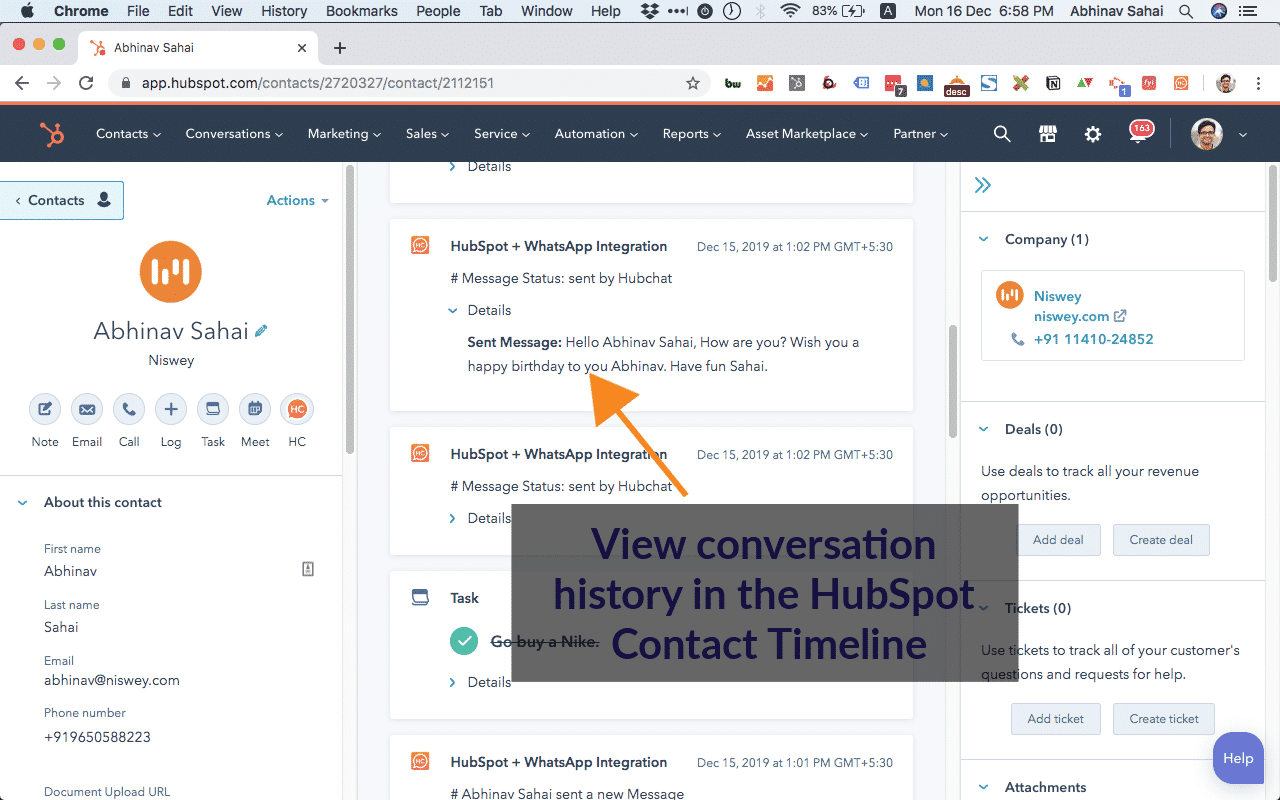Open the Partner nav dropdown
The image size is (1280, 800).
[921, 134]
